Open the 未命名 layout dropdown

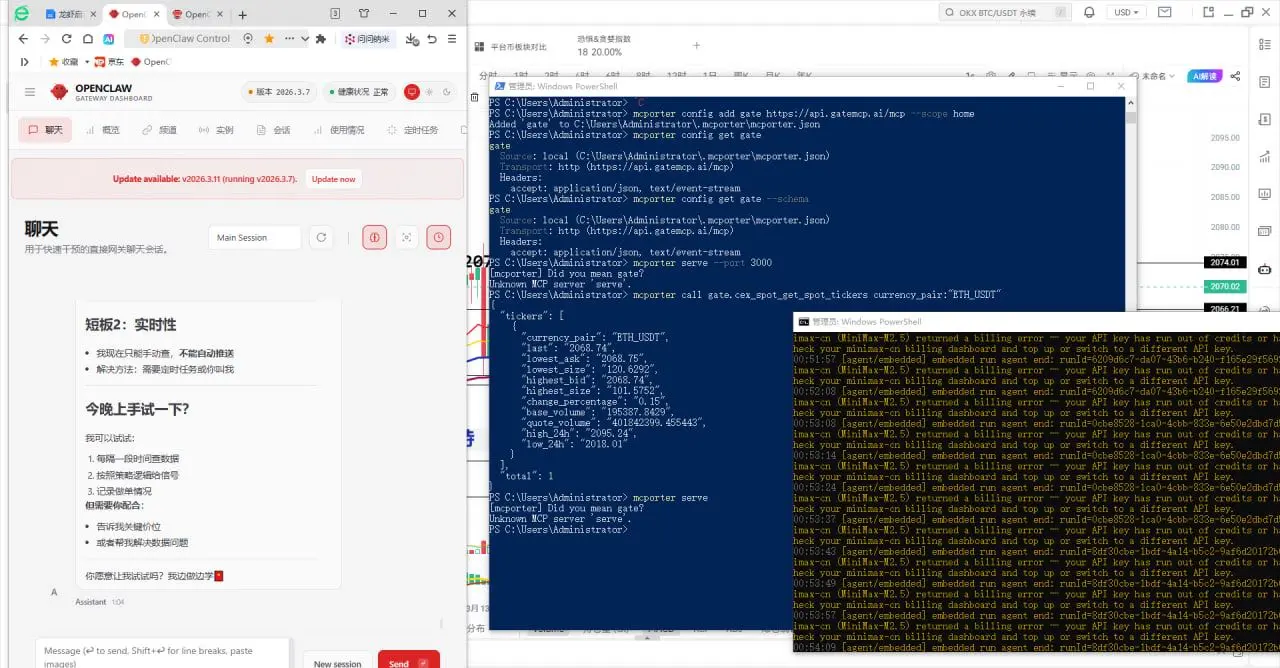1158,76
